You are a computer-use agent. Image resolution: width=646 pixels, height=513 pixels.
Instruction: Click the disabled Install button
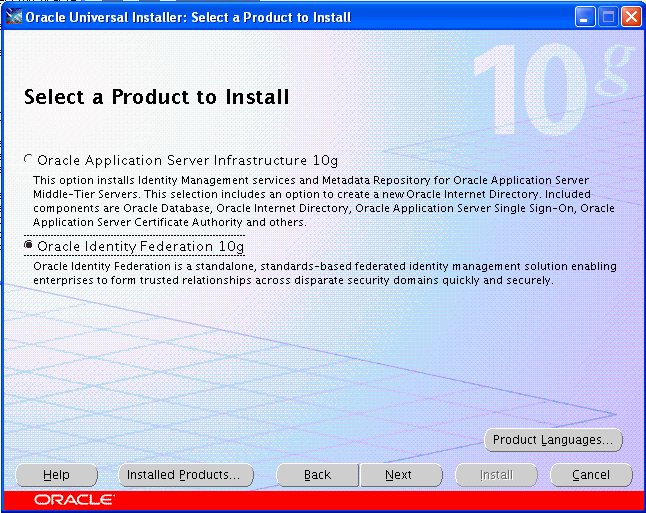tap(496, 475)
